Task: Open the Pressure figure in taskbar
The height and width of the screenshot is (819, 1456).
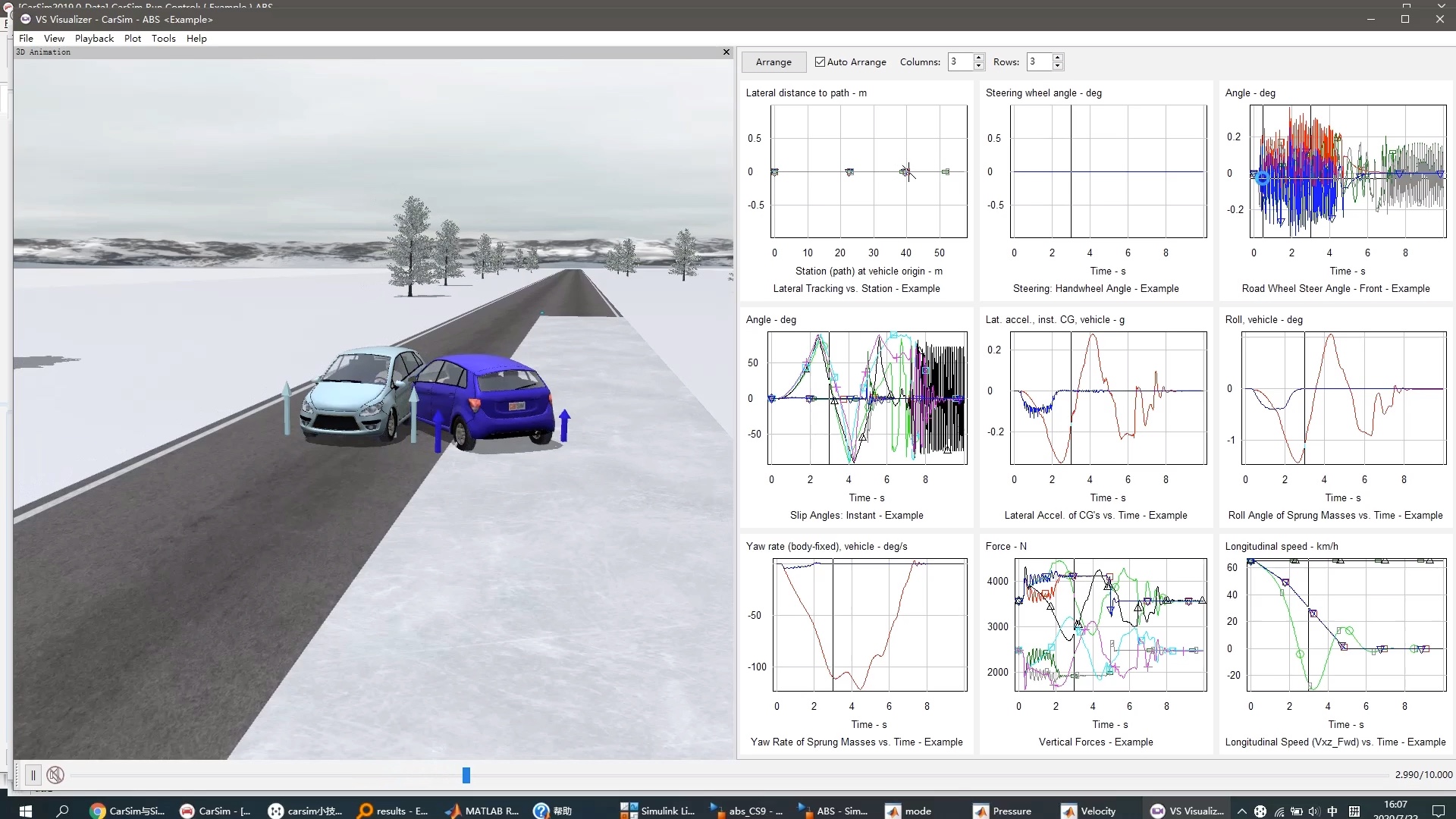Action: pyautogui.click(x=1002, y=811)
